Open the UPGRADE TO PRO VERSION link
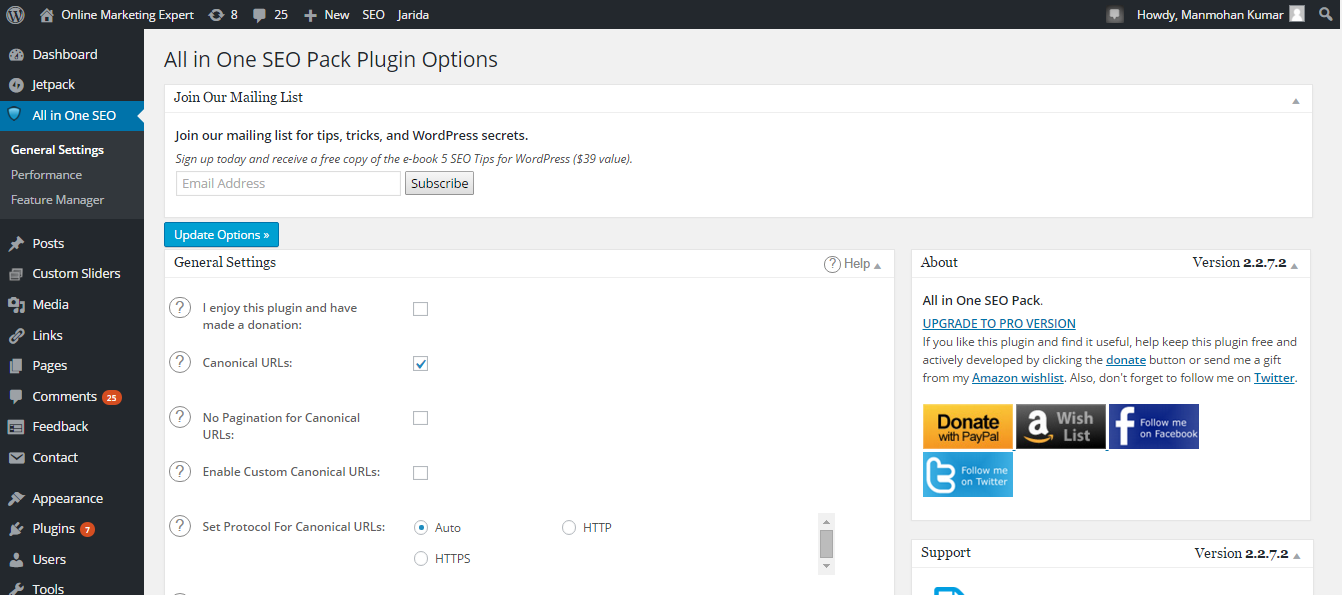This screenshot has height=595, width=1342. (999, 324)
